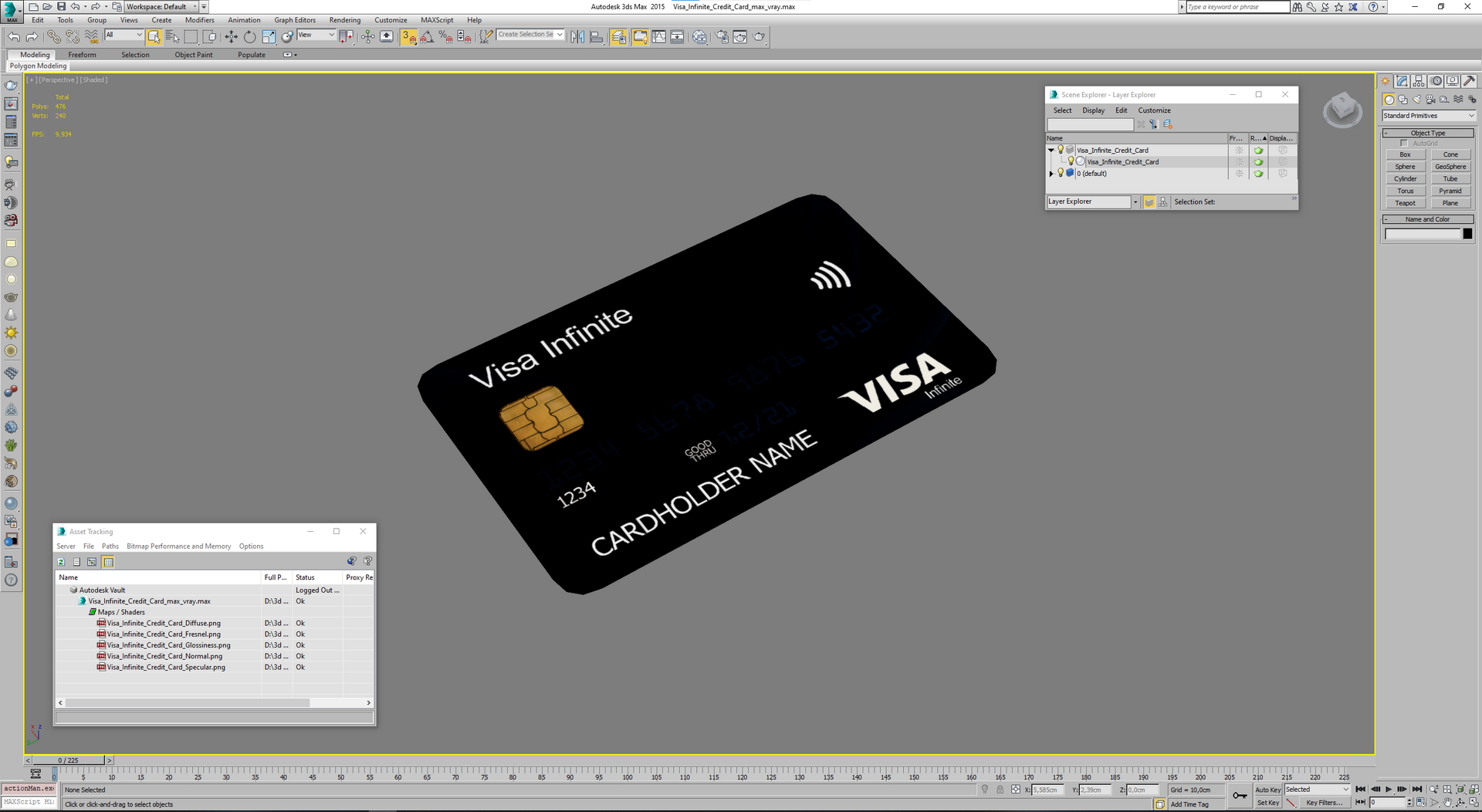Toggle Layer Explorer icon in main toolbar
Screen dimensions: 1482x812
click(x=618, y=36)
